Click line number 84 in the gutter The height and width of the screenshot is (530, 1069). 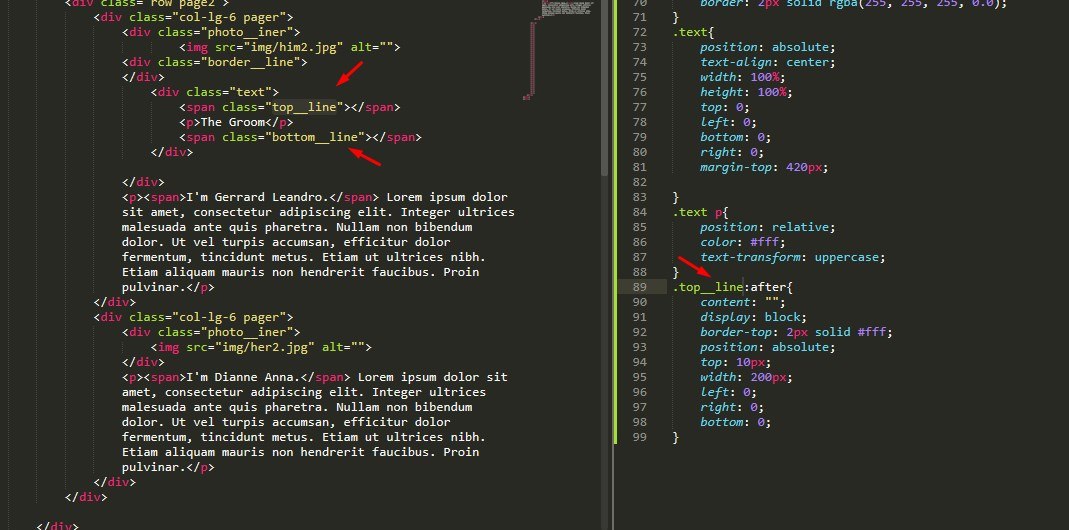coord(639,212)
